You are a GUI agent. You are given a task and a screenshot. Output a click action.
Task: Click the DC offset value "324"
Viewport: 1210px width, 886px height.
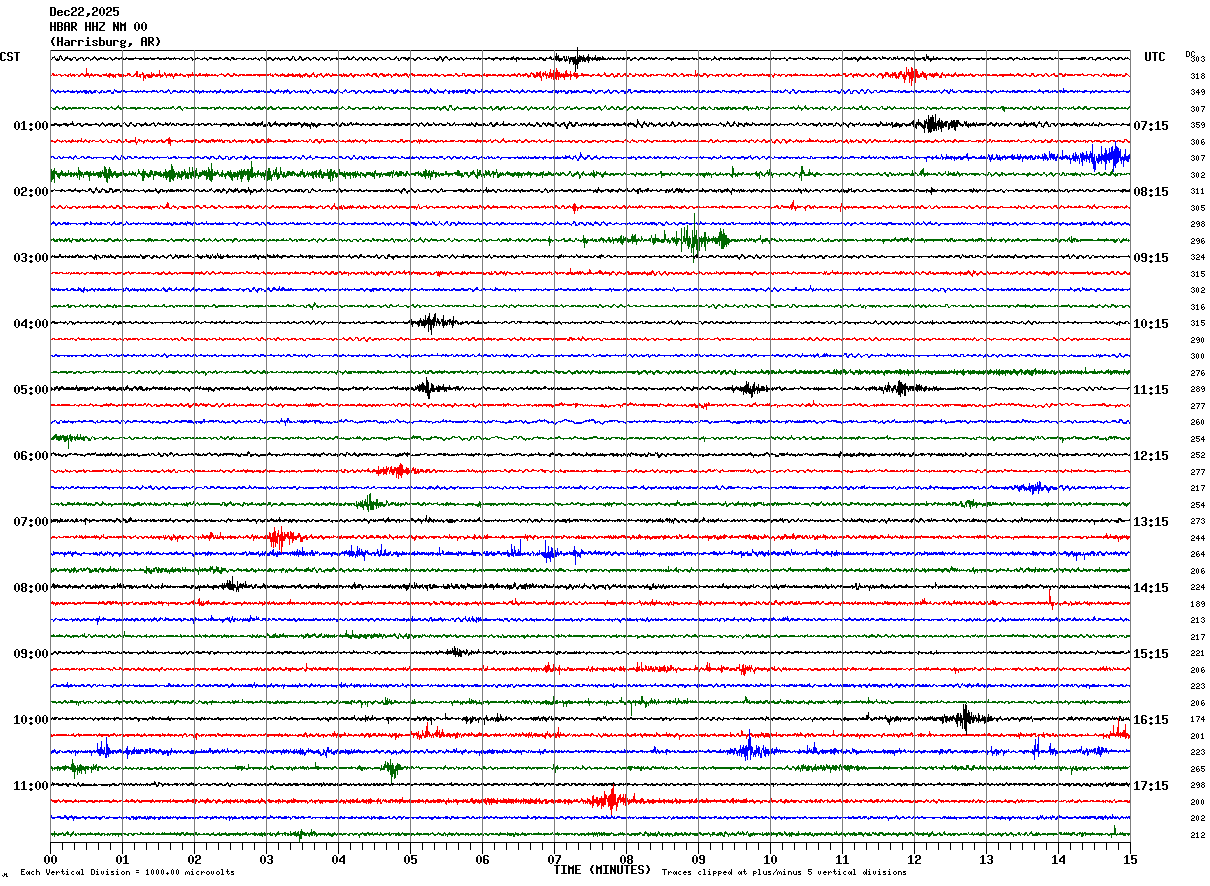point(1197,258)
